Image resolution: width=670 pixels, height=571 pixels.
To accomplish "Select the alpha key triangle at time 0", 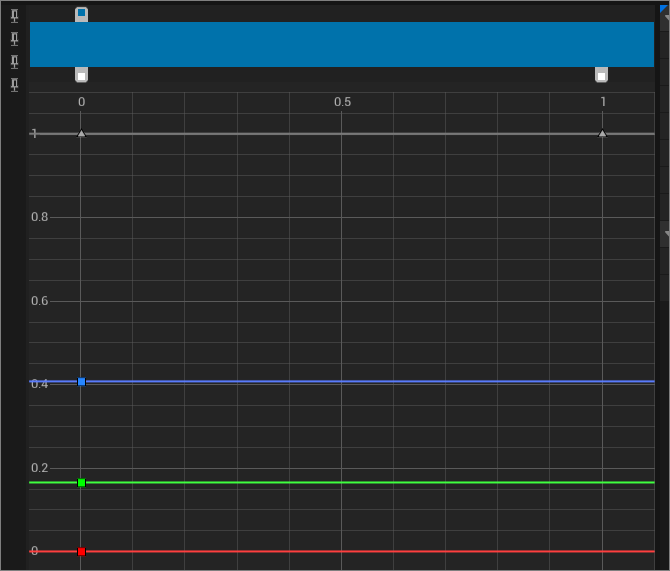I will (x=82, y=134).
